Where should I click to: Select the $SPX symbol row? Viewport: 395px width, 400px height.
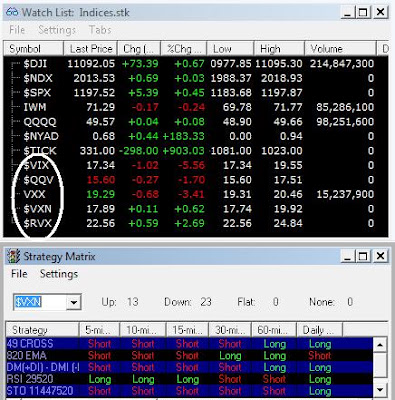coord(196,92)
